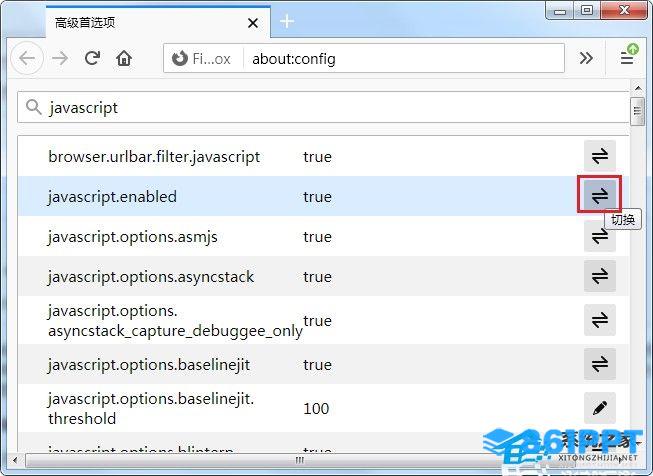Click the browser back arrow button
Screen dimensions: 653x476
click(x=27, y=58)
